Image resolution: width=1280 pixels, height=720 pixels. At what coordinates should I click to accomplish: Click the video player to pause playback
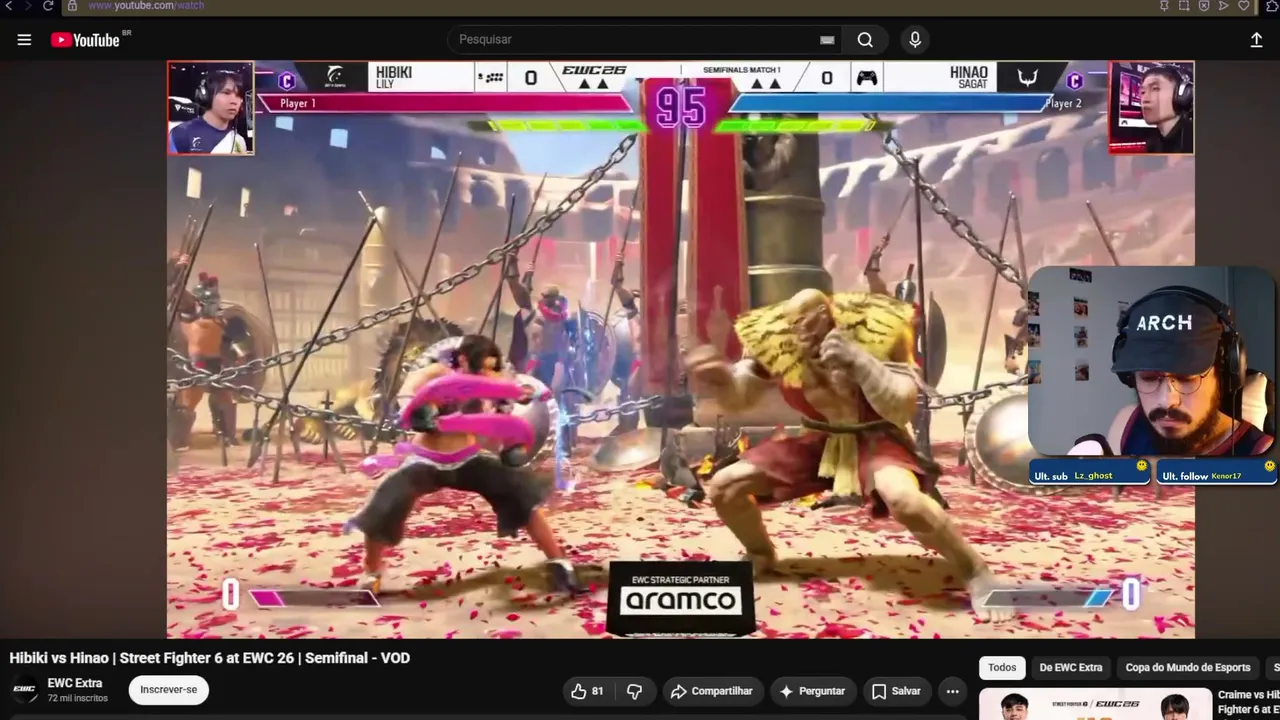pyautogui.click(x=680, y=350)
